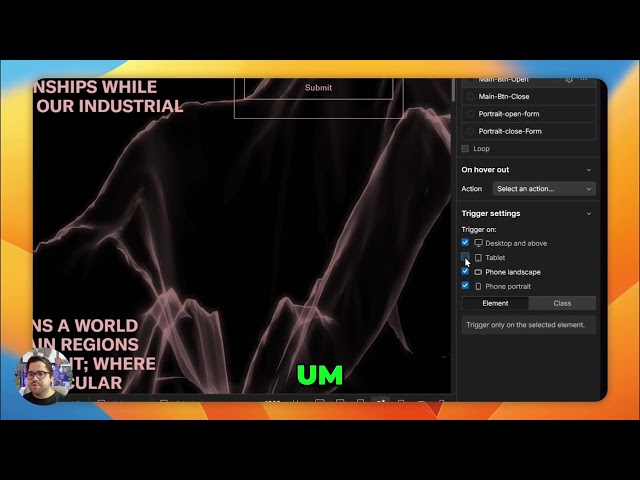The width and height of the screenshot is (640, 480).
Task: Click the phone landscape device icon
Action: [478, 272]
